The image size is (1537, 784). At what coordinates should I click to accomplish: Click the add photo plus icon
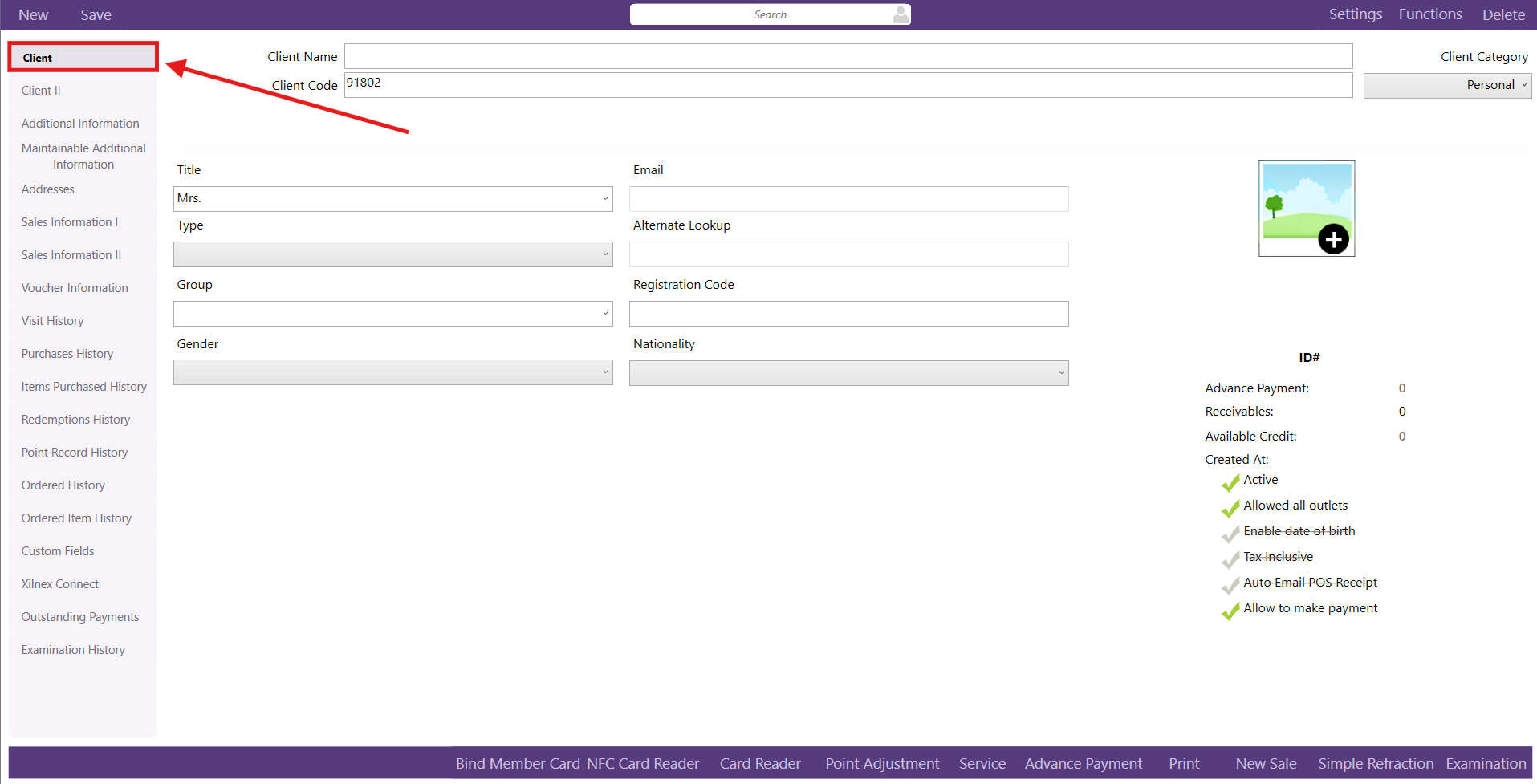coord(1333,239)
